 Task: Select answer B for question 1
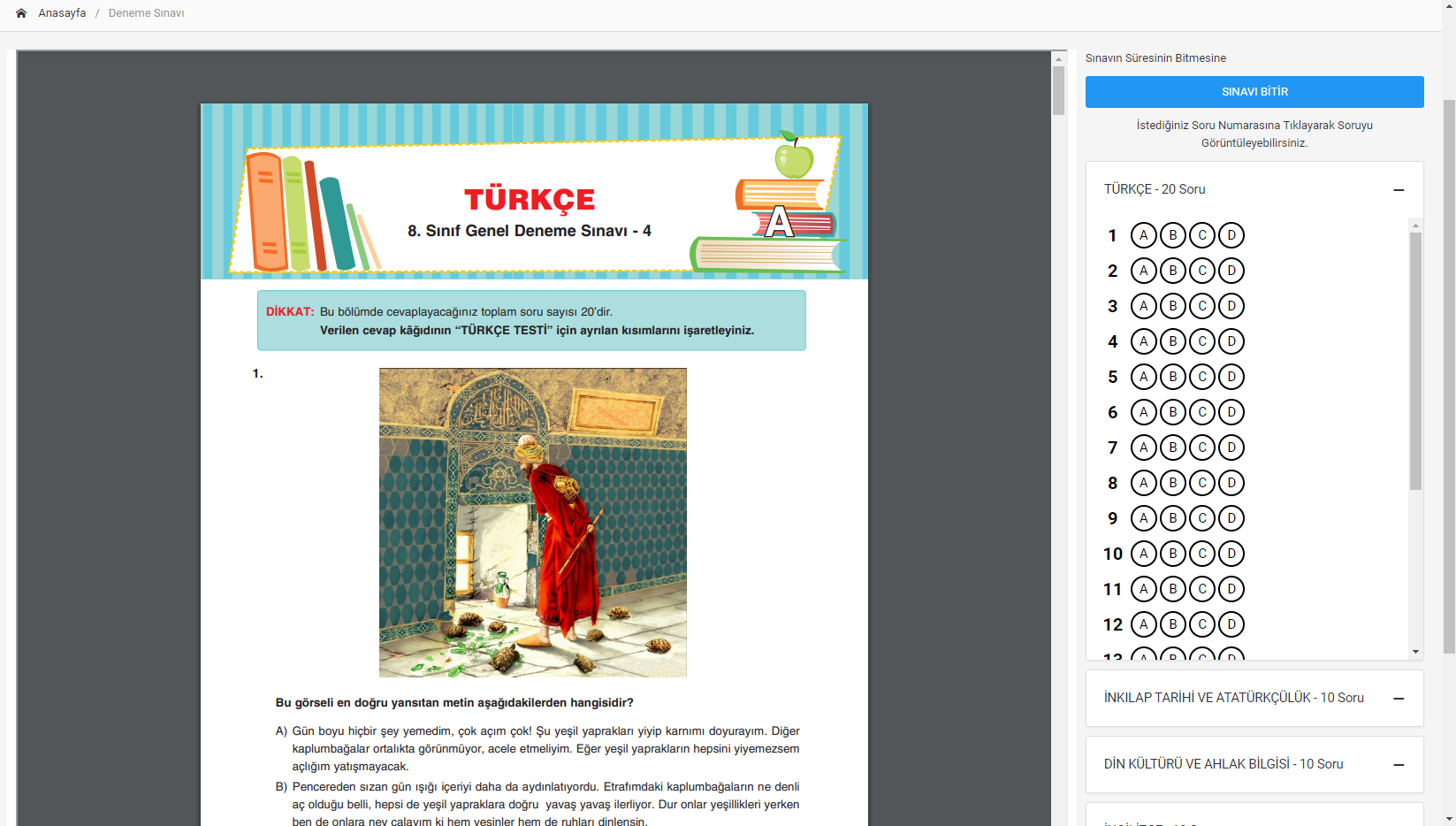tap(1173, 235)
